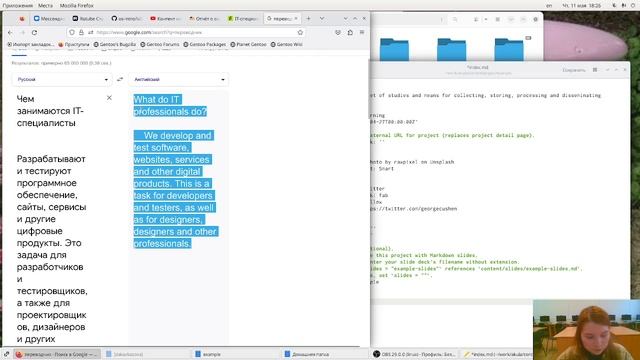This screenshot has width=640, height=360.
Task: Open Gentoo's Bugzilla bookmark
Action: [x=115, y=44]
